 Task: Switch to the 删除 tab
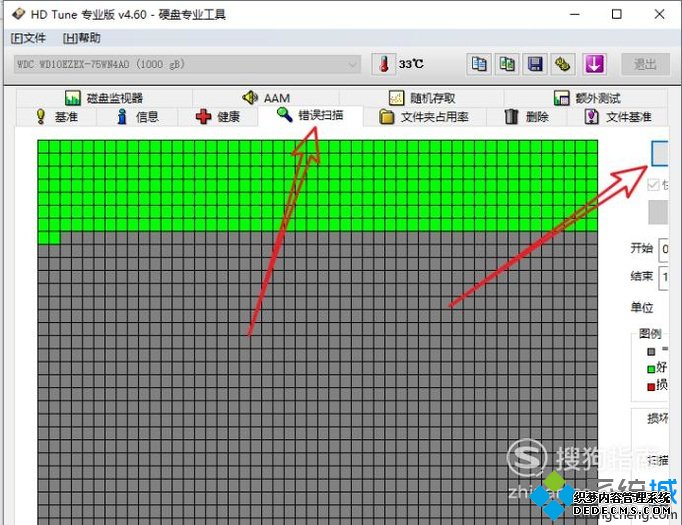[527, 117]
